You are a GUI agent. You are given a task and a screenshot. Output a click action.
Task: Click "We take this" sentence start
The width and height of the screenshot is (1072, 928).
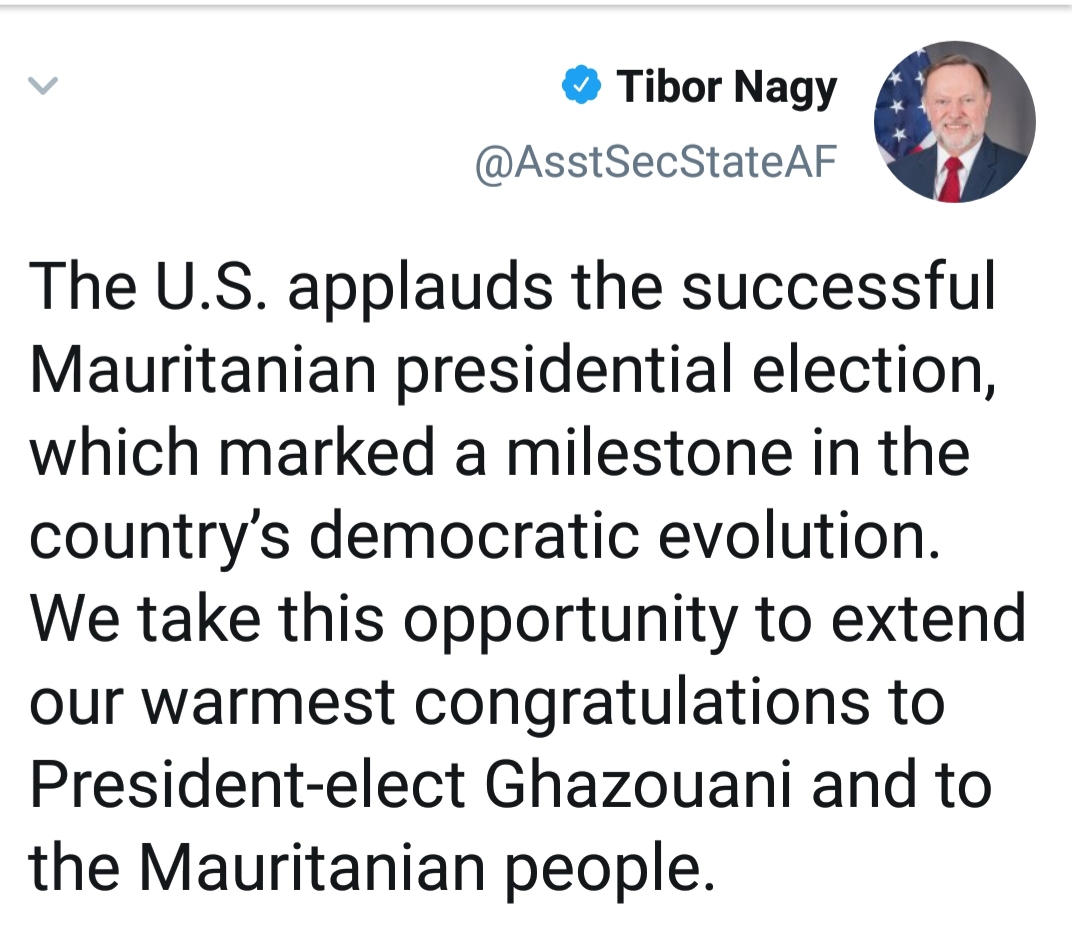point(206,618)
